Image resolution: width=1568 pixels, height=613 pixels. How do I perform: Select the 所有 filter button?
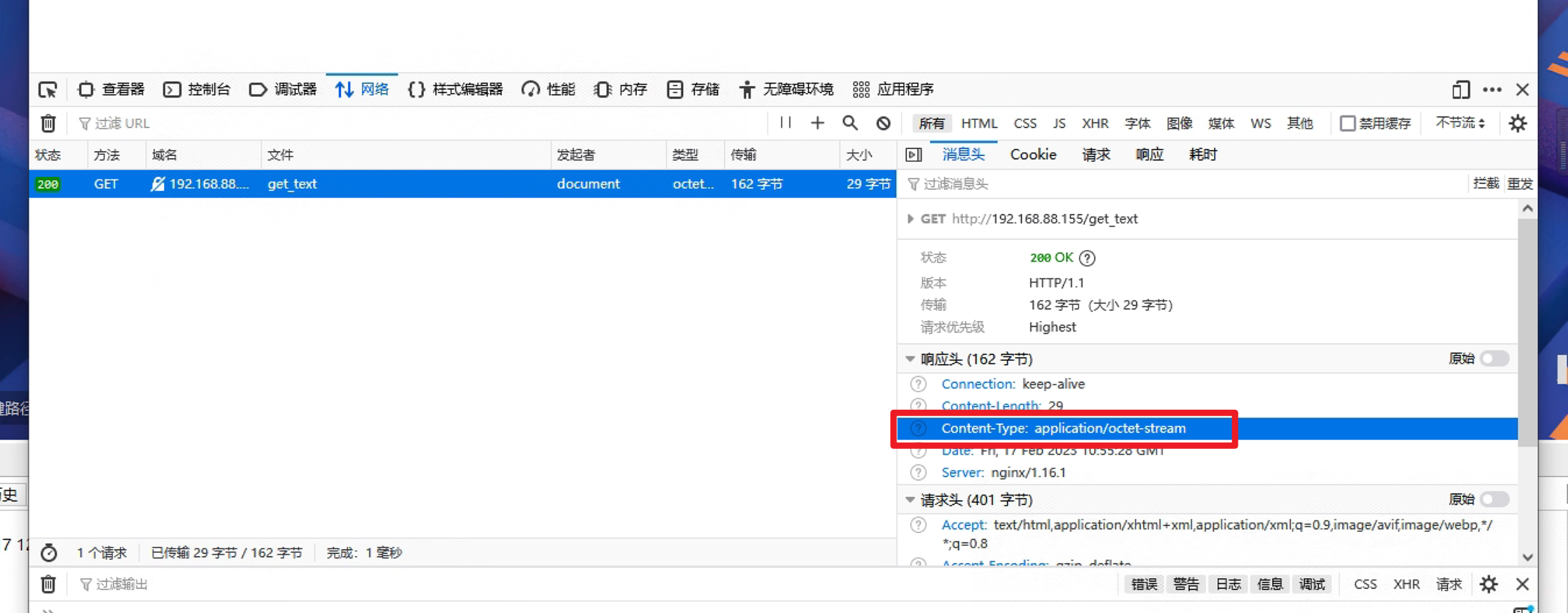point(932,124)
